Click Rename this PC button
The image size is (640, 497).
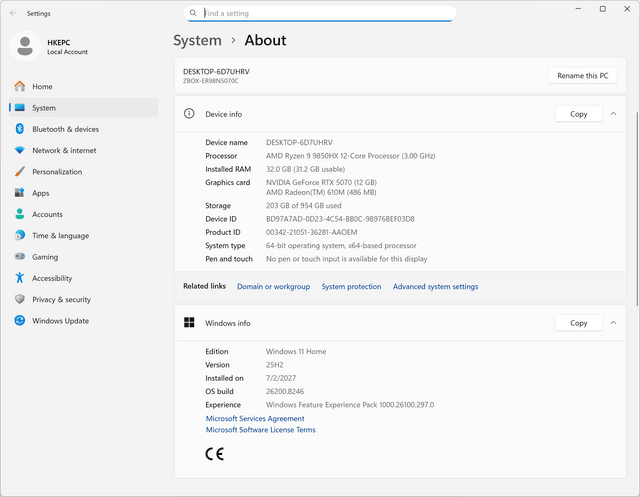[582, 75]
